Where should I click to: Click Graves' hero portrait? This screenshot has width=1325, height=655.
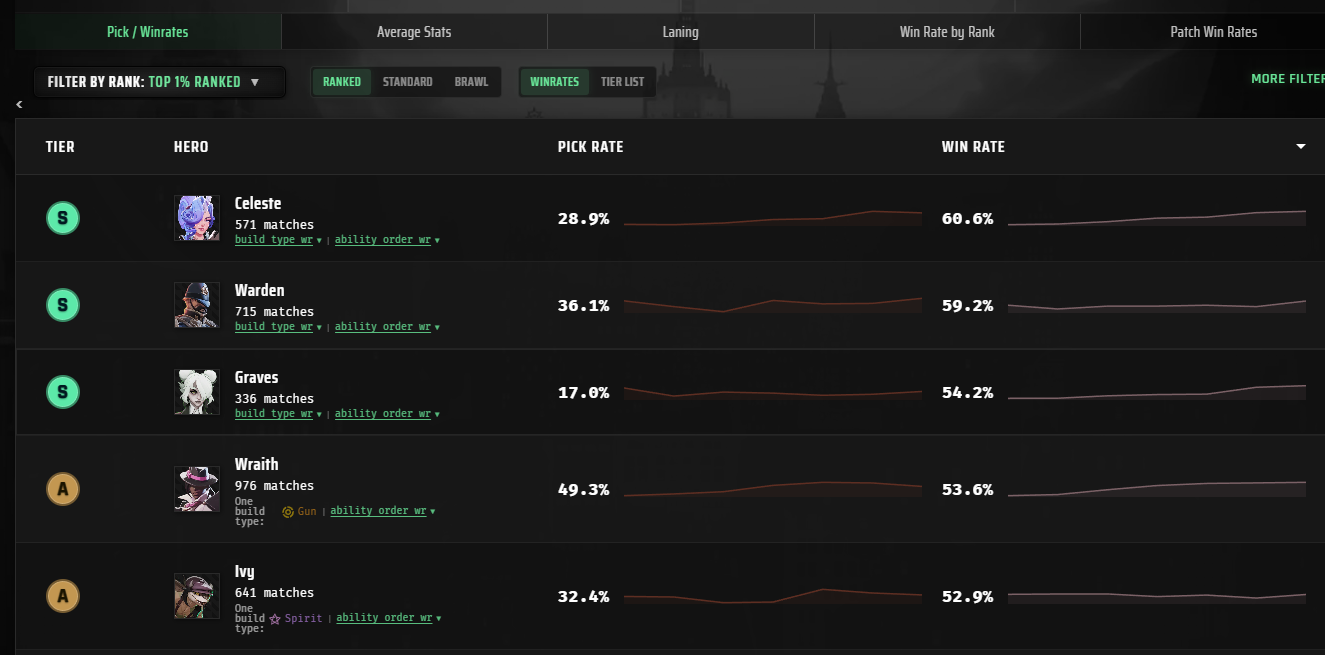tap(196, 392)
